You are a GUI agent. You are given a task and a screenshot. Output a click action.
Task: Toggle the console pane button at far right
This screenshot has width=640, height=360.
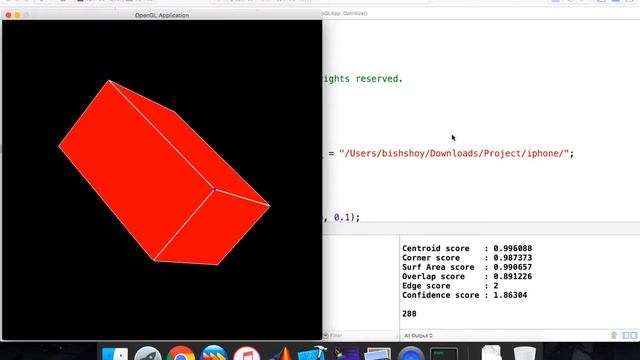[634, 336]
